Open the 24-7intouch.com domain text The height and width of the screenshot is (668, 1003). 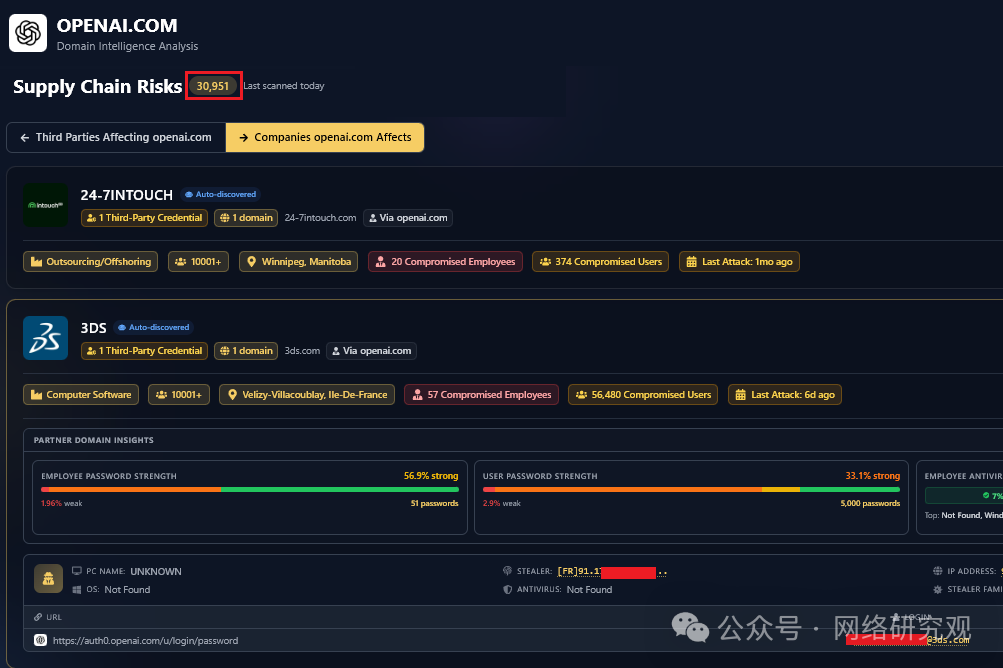(x=320, y=218)
